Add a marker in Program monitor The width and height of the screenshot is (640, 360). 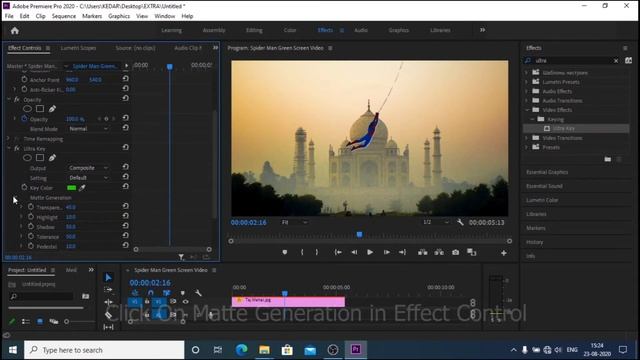pyautogui.click(x=284, y=253)
